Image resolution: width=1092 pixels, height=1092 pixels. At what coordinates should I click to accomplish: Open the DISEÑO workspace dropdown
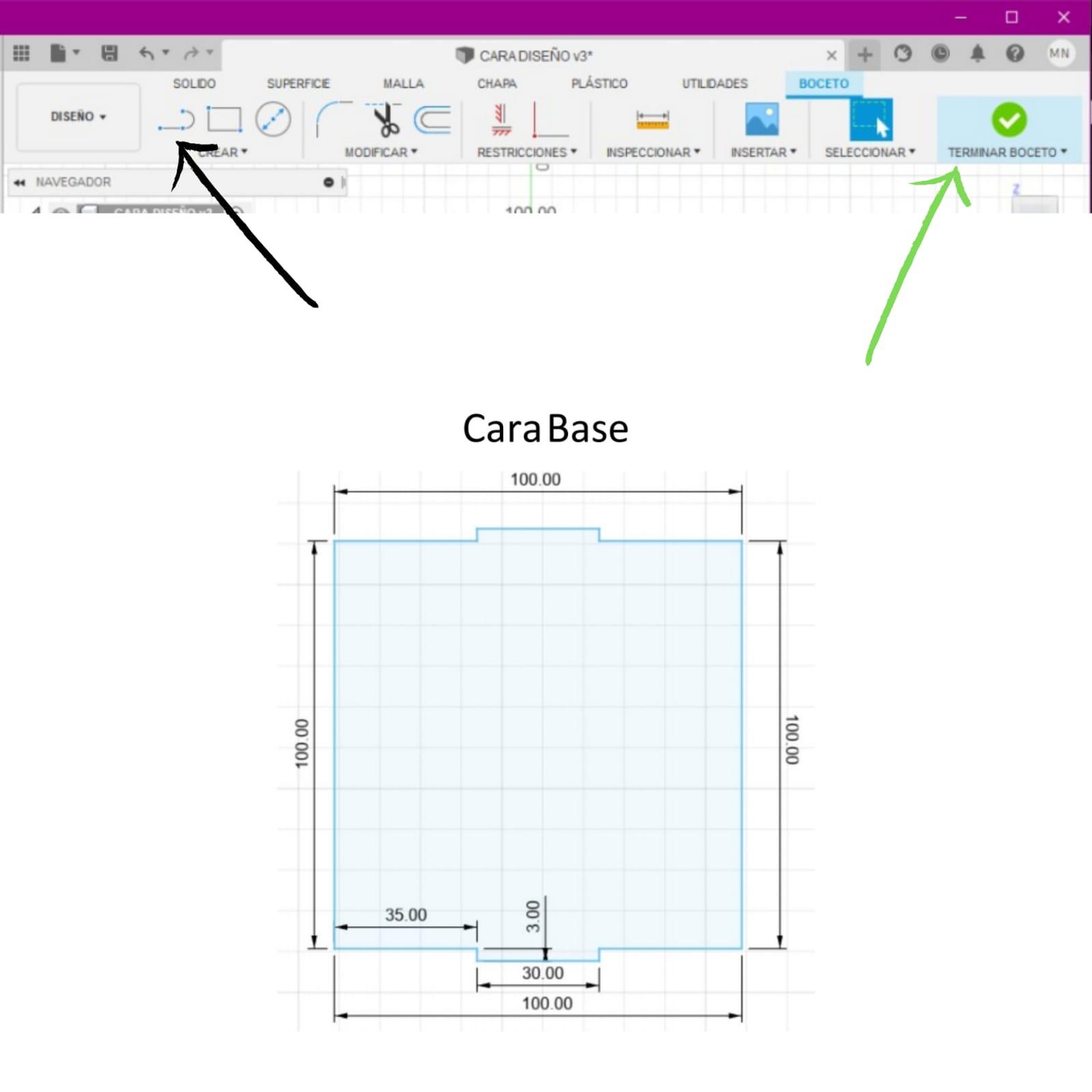79,117
